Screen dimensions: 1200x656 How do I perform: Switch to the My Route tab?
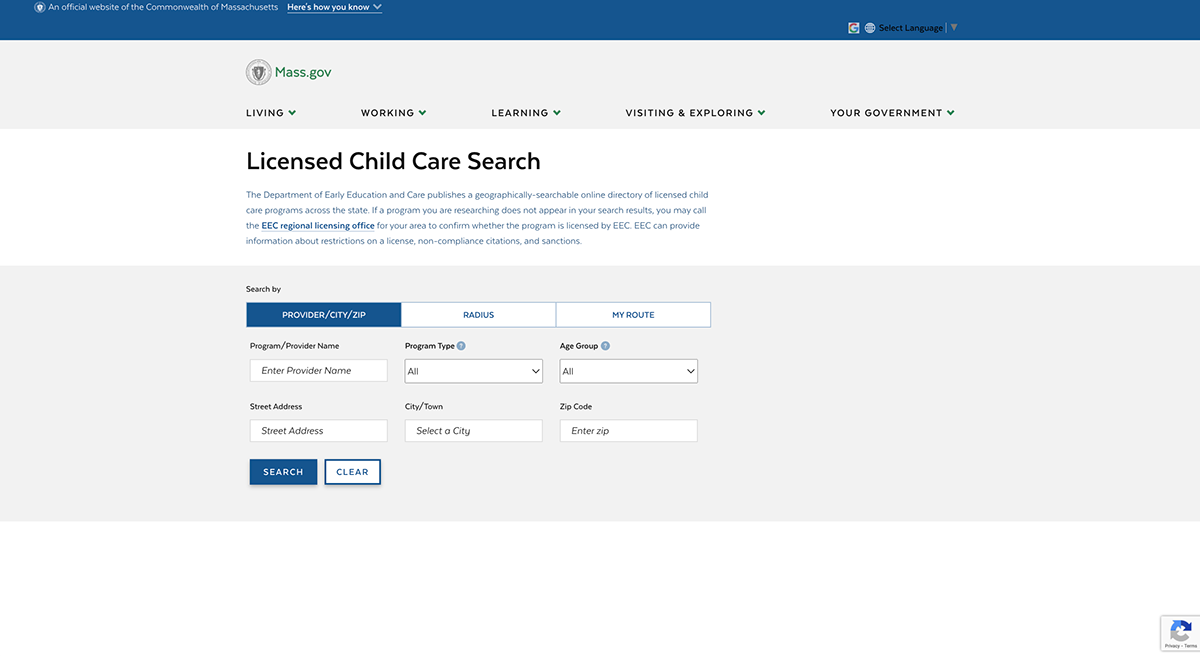[x=633, y=315]
